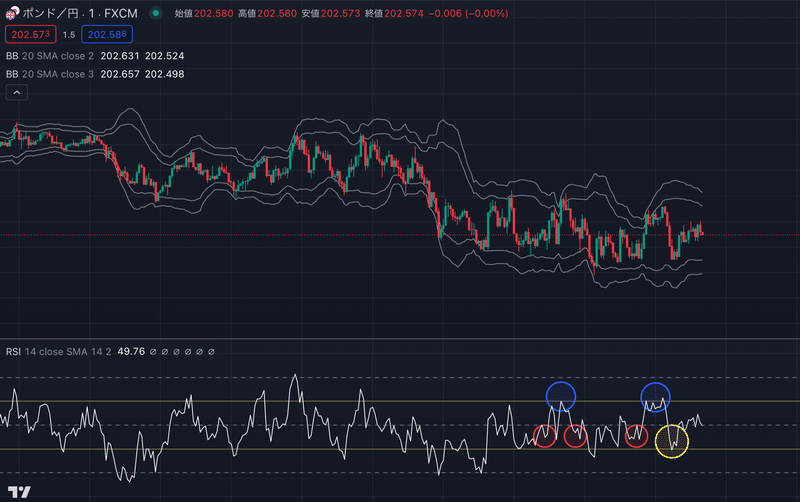This screenshot has width=800, height=502.
Task: Select the BB 20 SMA close 2 indicator legend
Action: tap(49, 56)
